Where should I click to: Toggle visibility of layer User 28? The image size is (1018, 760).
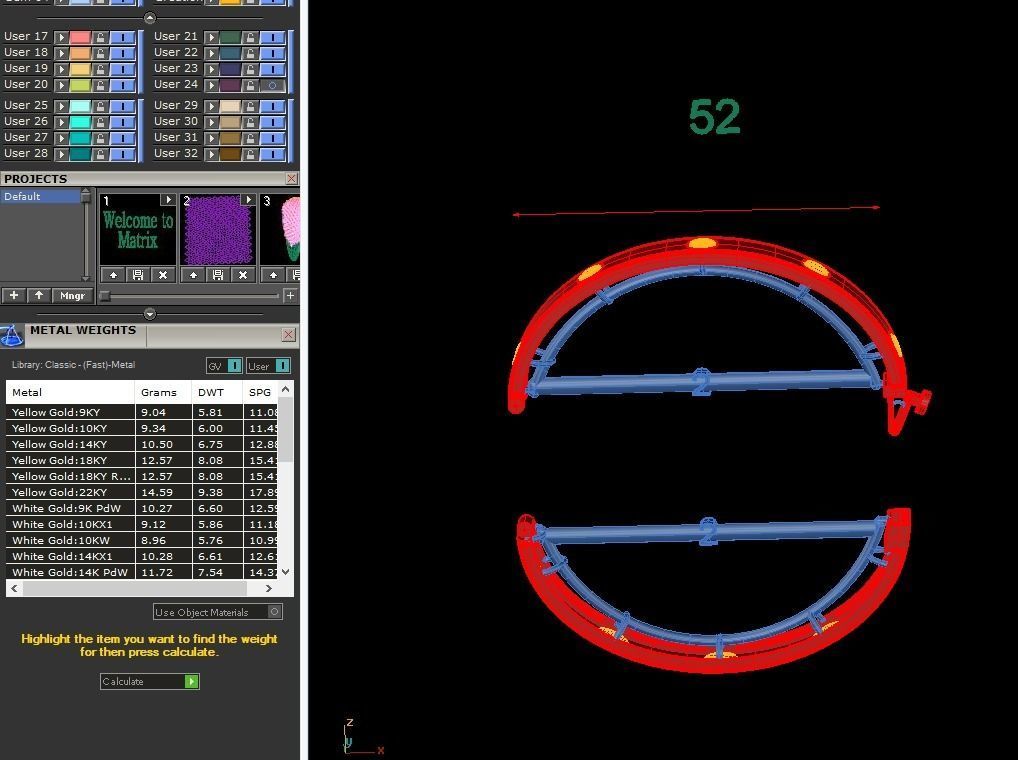pyautogui.click(x=122, y=154)
